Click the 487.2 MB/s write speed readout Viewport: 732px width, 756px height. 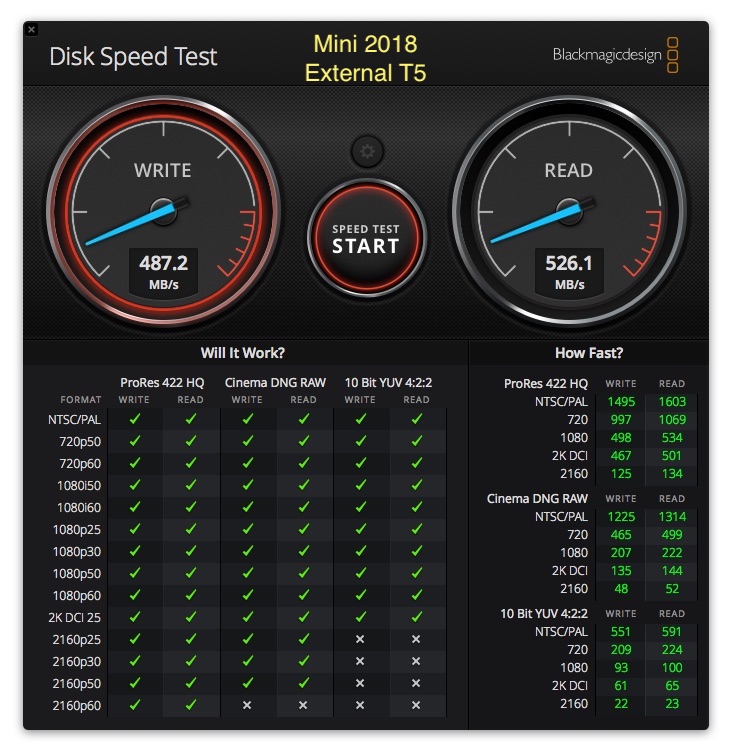pyautogui.click(x=163, y=272)
